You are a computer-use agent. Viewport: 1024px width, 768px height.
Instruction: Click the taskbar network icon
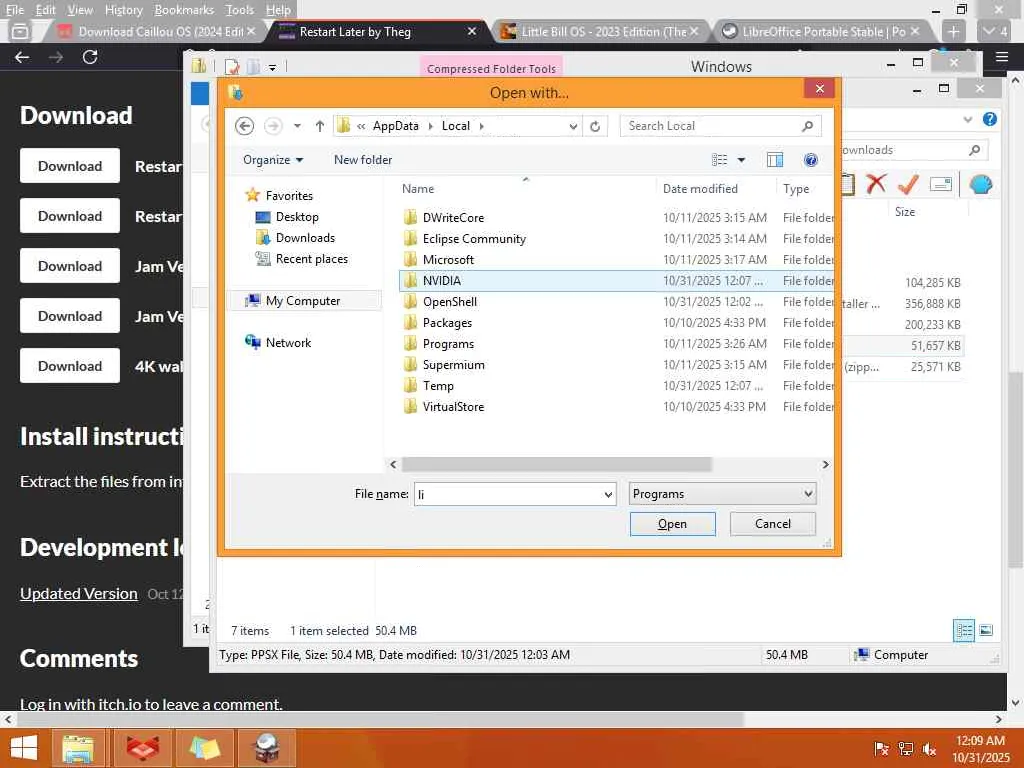click(906, 749)
